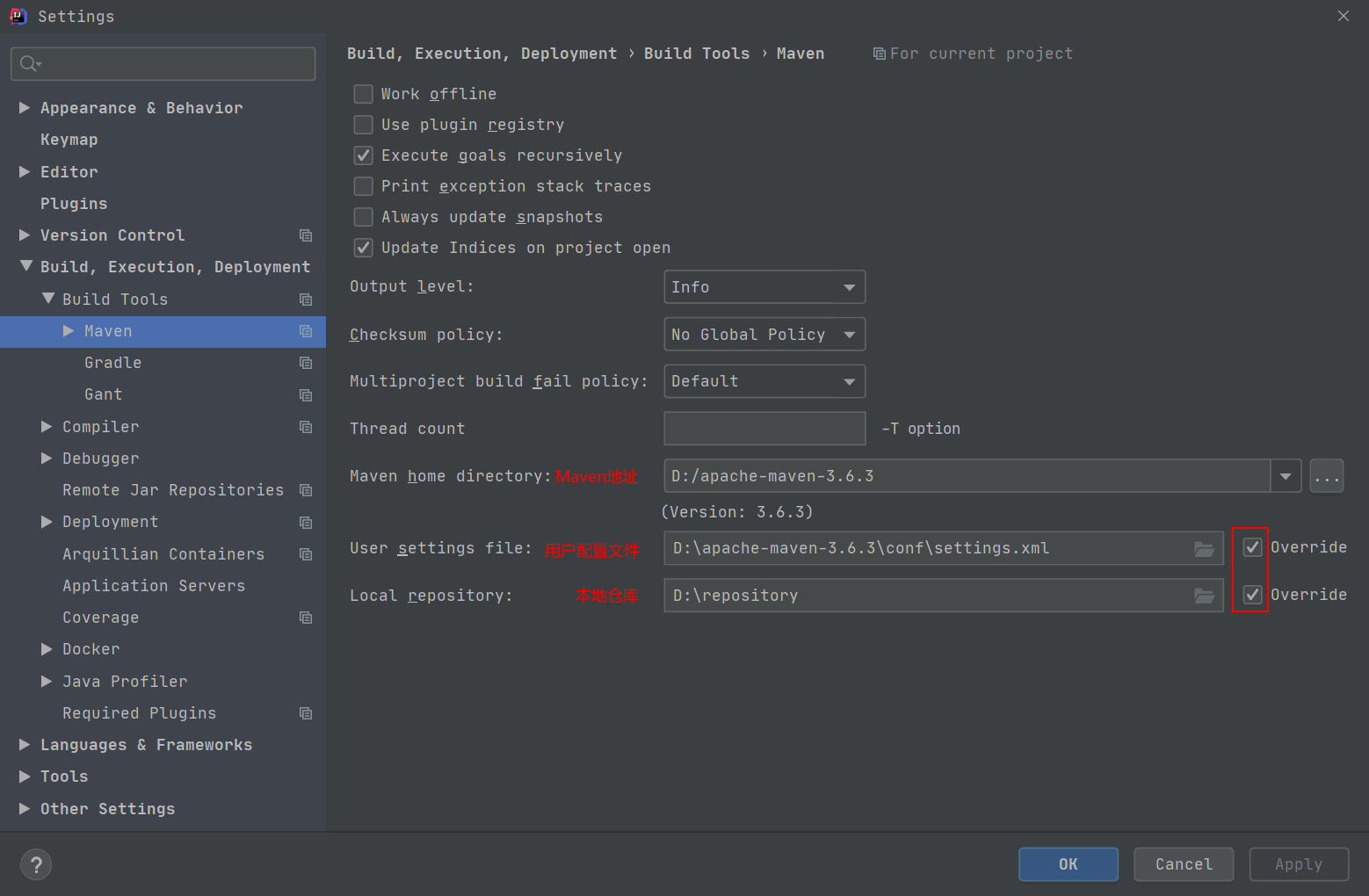Toggle Always update snapshots checkbox
The height and width of the screenshot is (896, 1369).
363,217
